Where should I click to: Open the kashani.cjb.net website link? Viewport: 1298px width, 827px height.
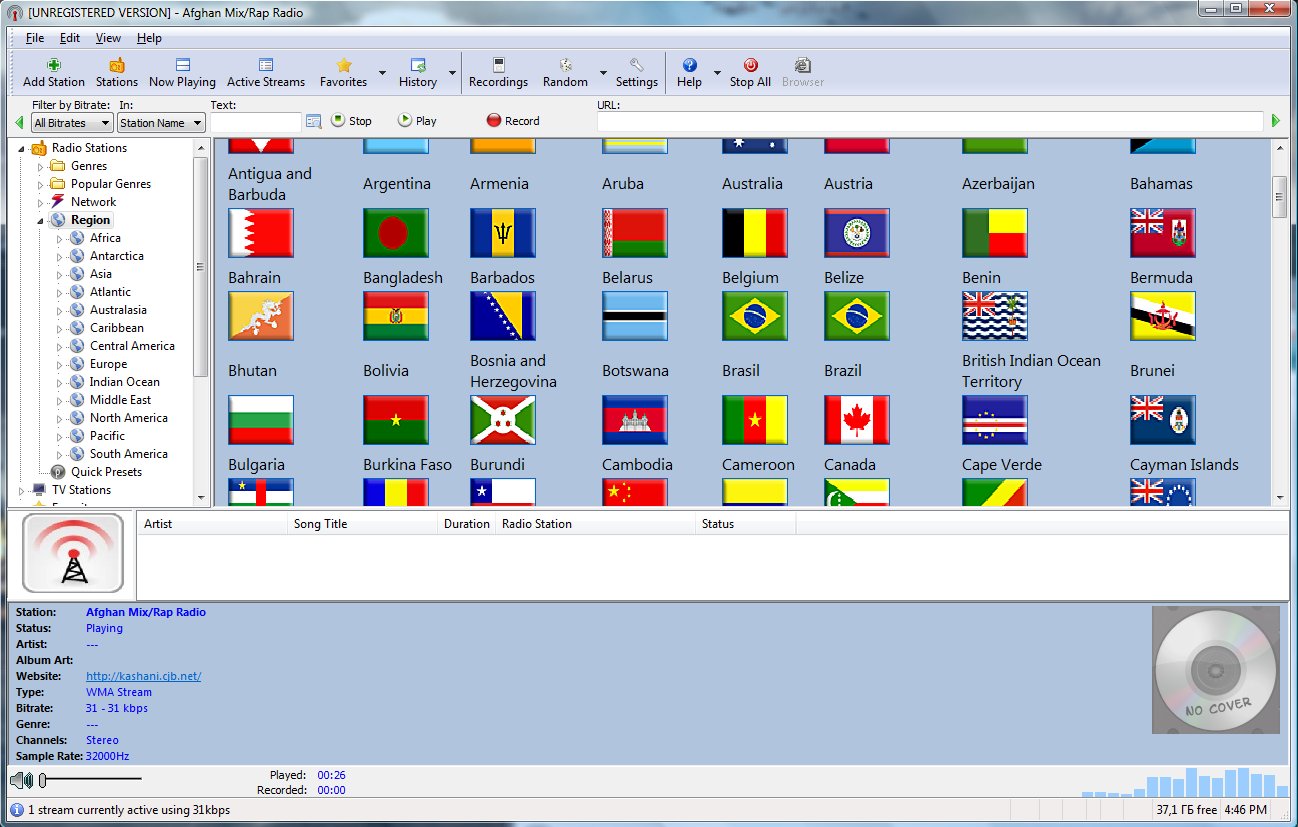click(143, 676)
